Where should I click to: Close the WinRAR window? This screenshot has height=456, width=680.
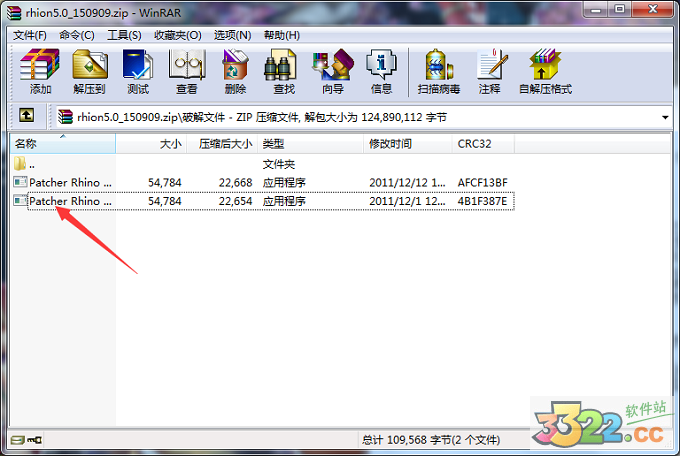coord(653,10)
